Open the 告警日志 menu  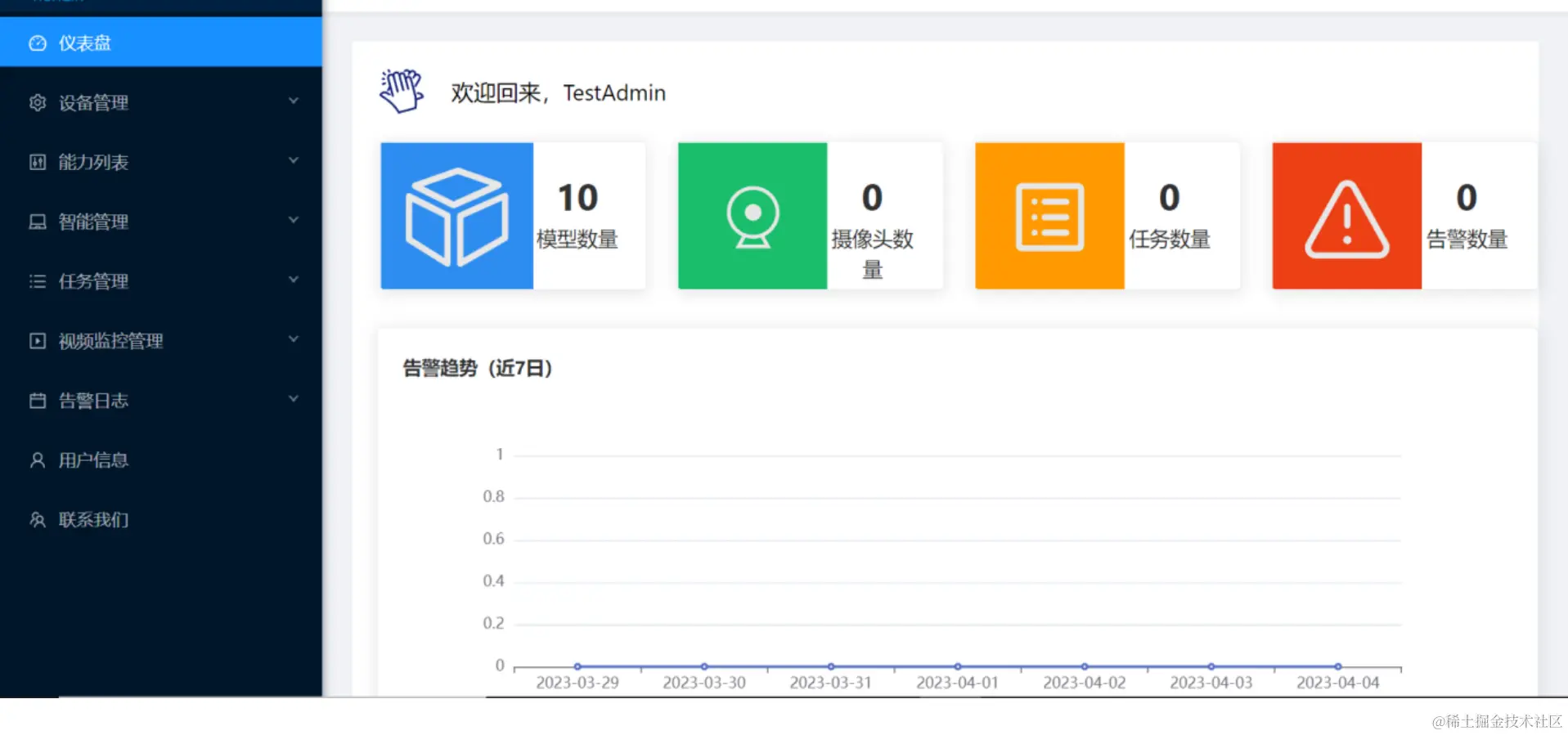click(161, 401)
